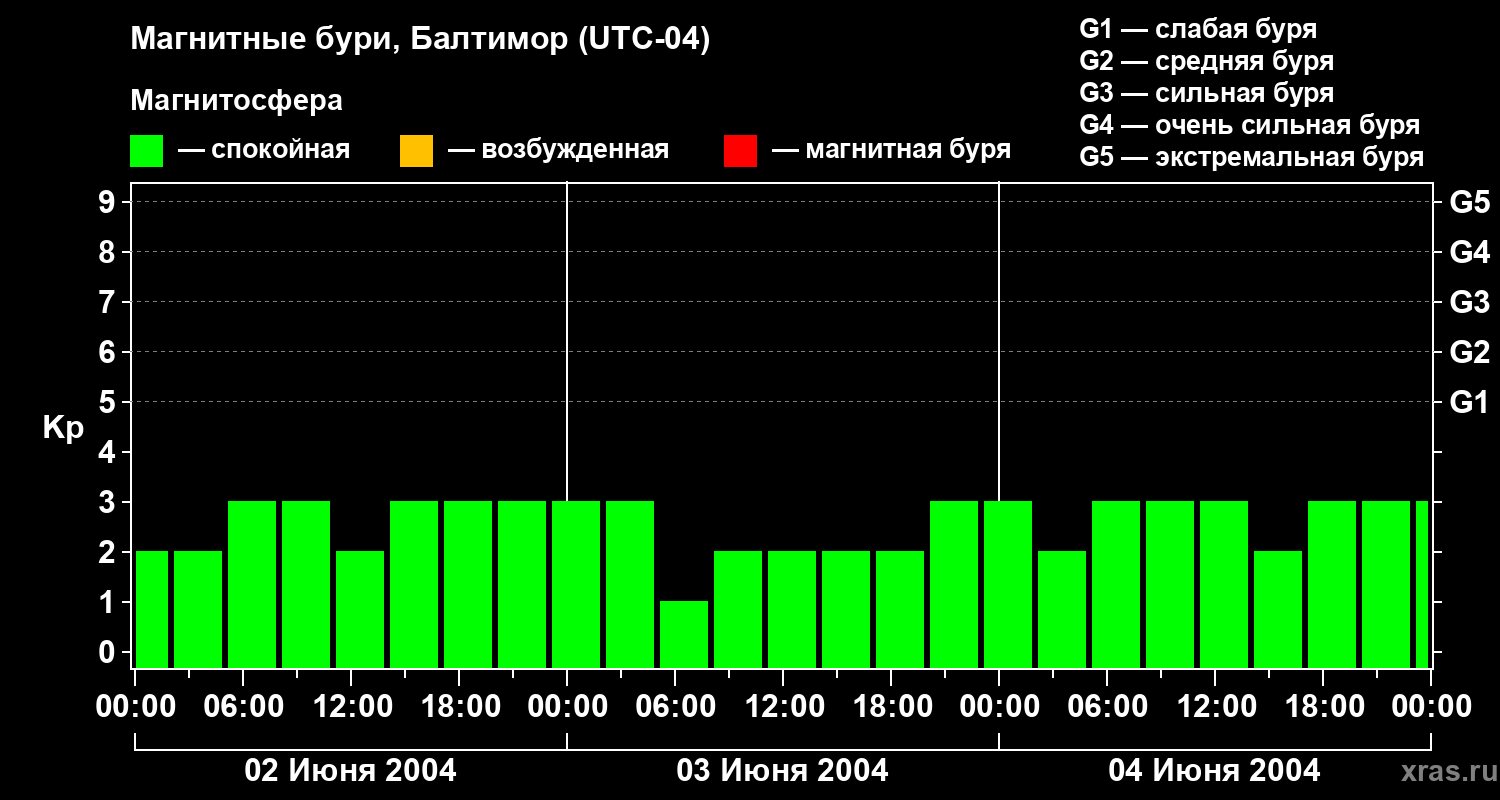The height and width of the screenshot is (800, 1500).
Task: Click legend line 'G3 — сильная буря'
Action: [1207, 93]
